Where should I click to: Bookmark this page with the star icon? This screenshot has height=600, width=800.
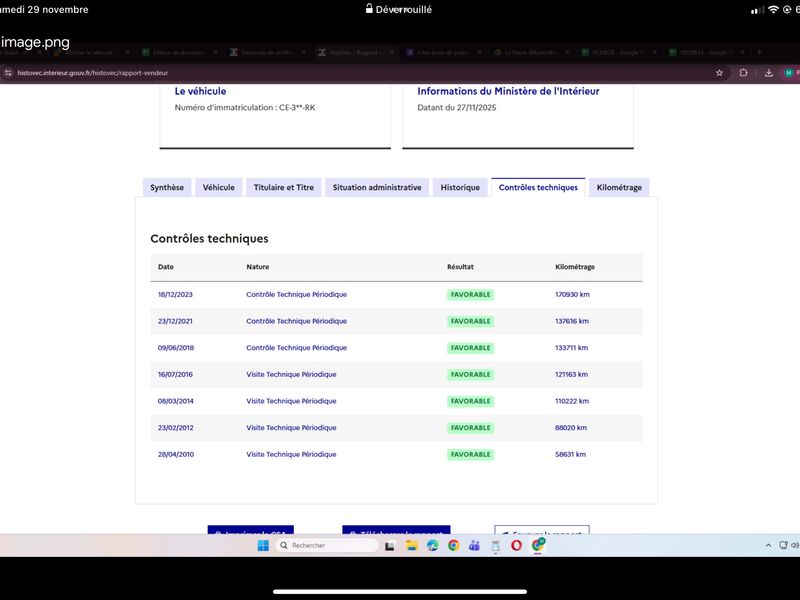pos(719,73)
